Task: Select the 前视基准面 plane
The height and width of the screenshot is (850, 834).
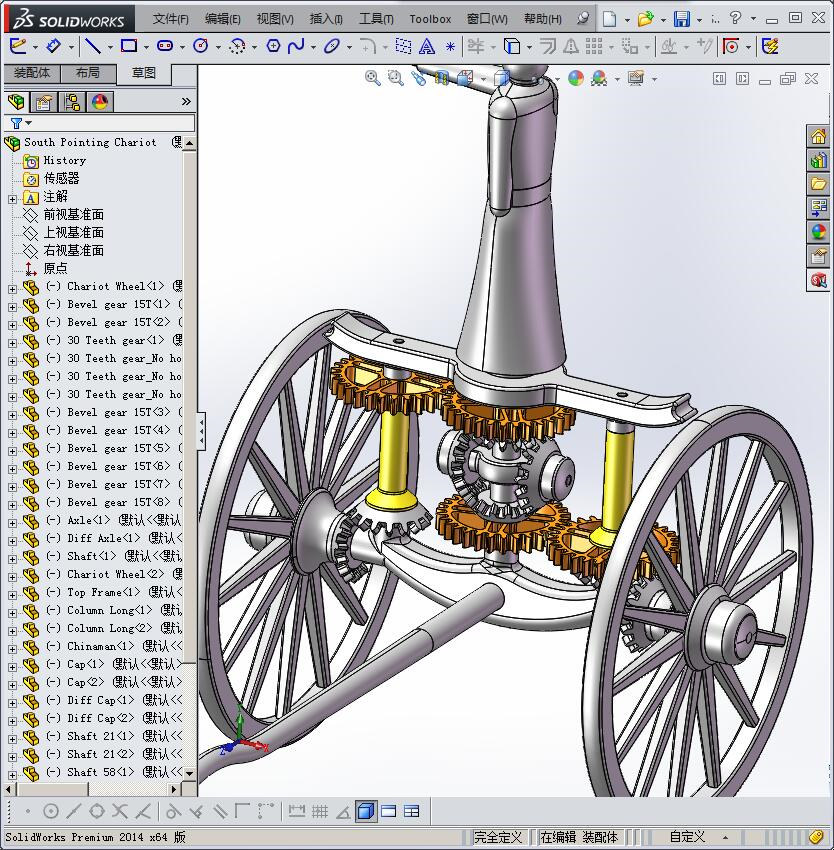Action: click(73, 215)
